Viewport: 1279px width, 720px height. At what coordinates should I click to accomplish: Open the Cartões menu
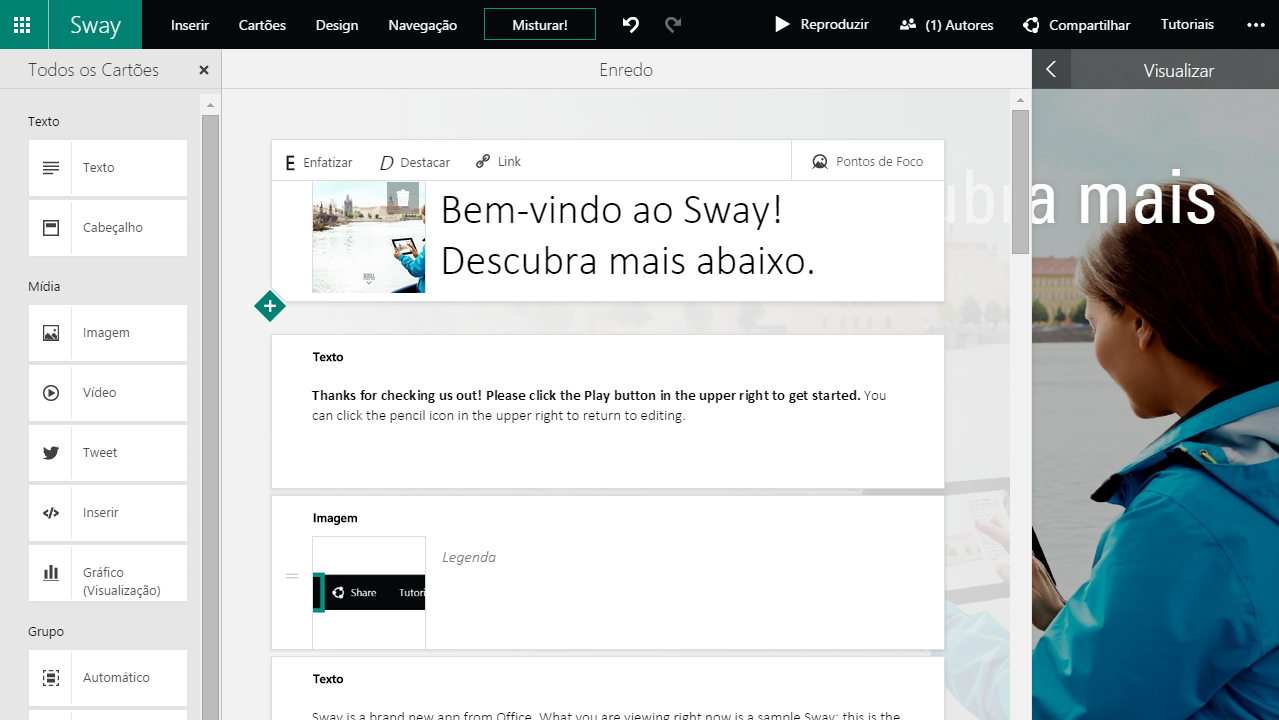(262, 25)
